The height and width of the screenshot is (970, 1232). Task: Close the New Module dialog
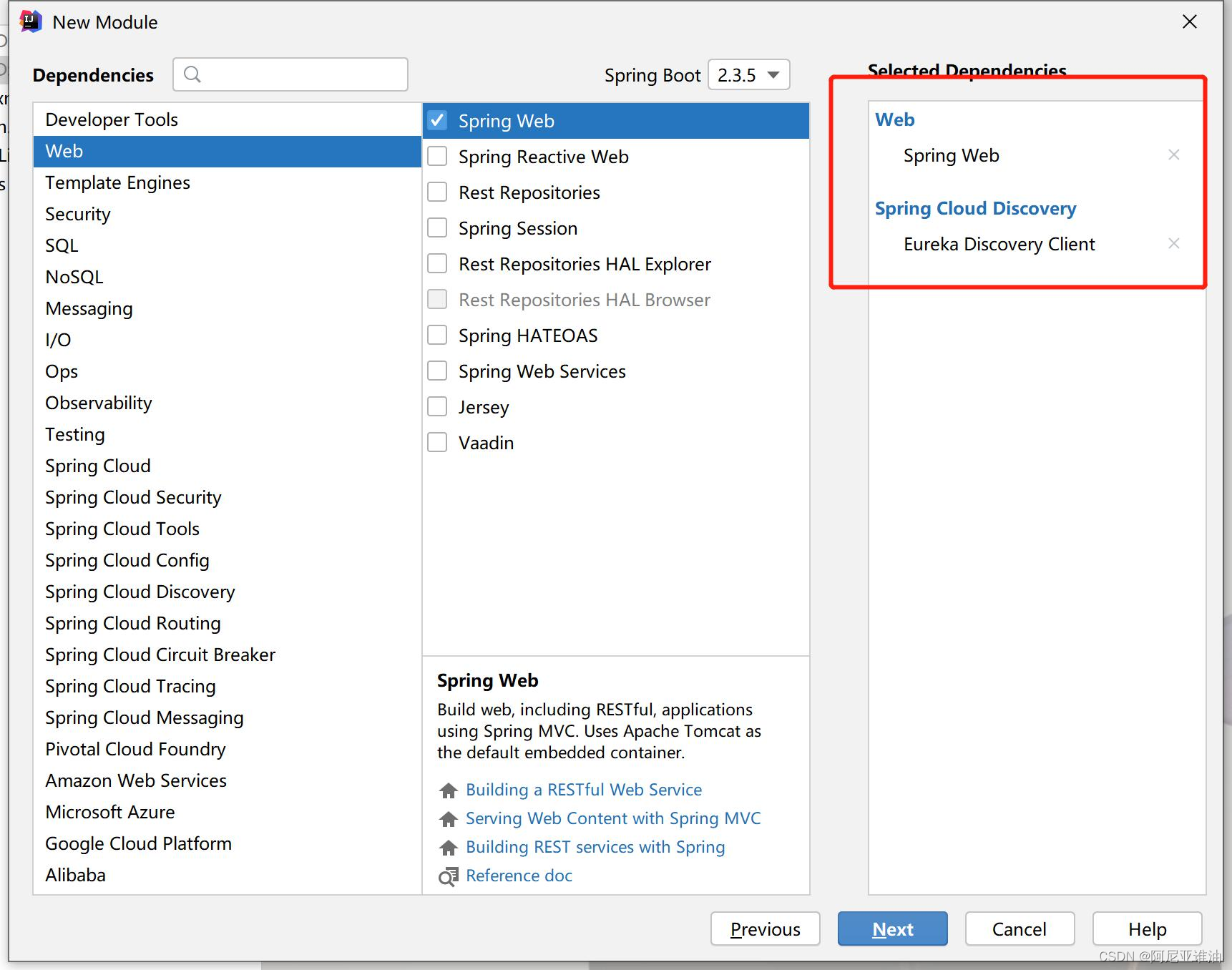pyautogui.click(x=1189, y=21)
